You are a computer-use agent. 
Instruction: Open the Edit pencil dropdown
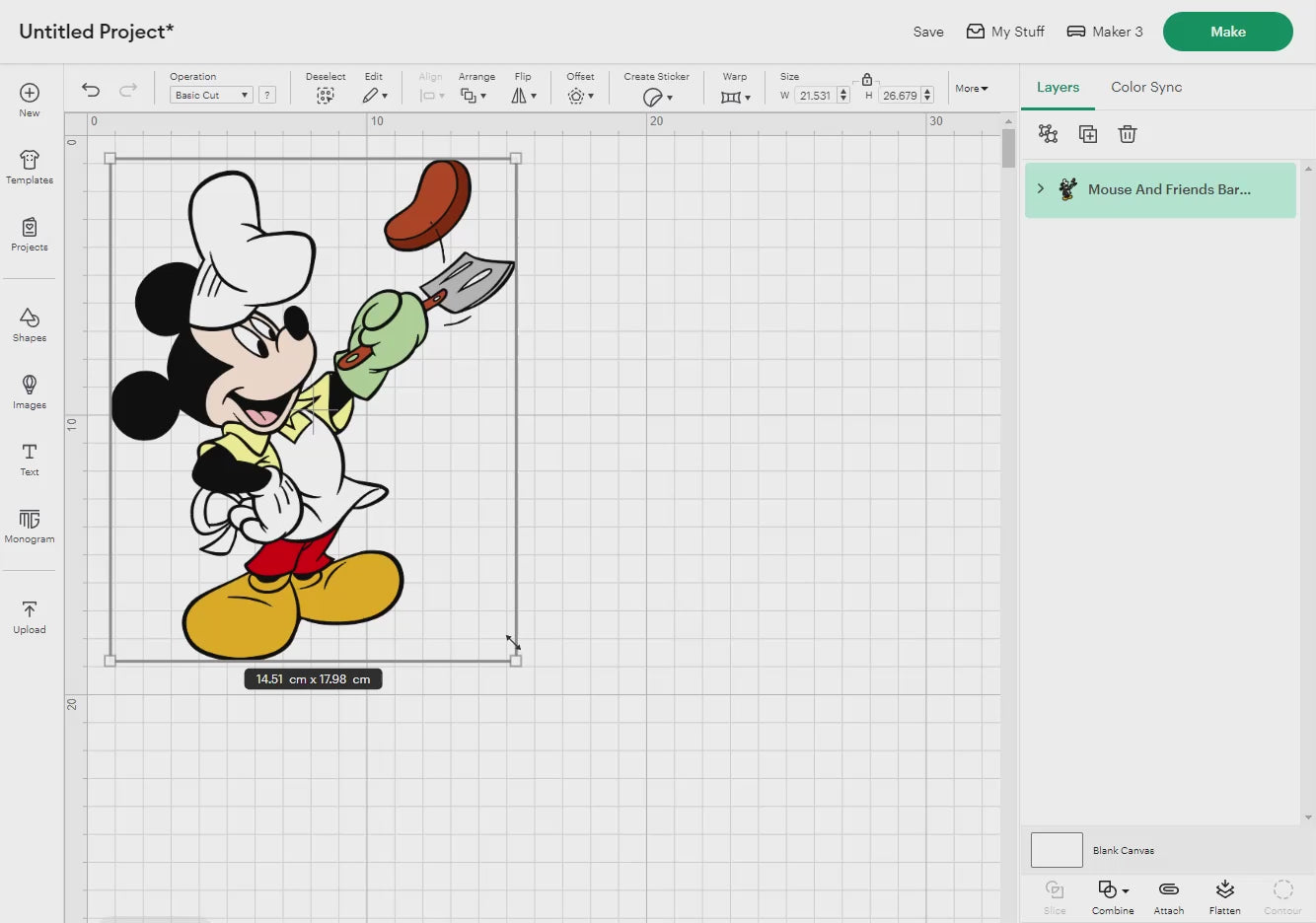pos(374,96)
